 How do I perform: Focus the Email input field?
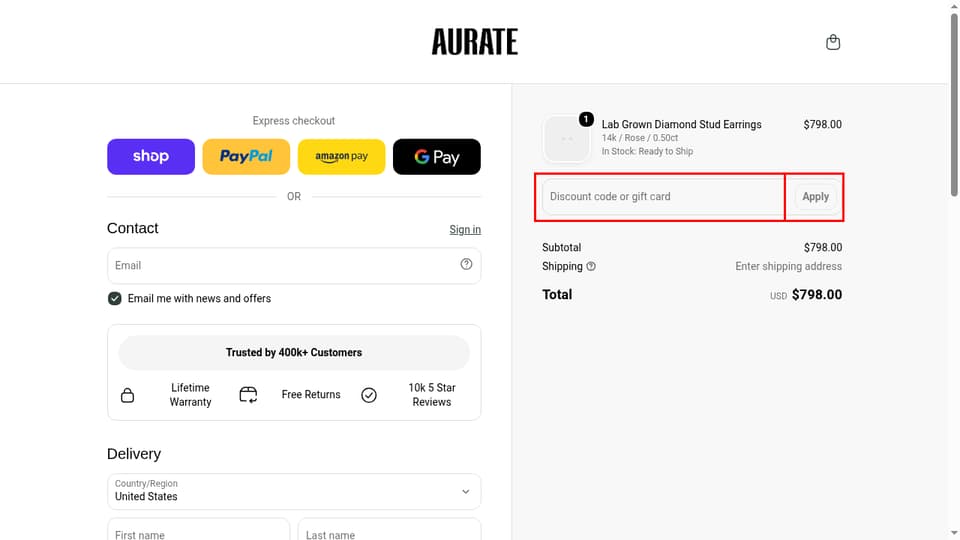(x=294, y=265)
